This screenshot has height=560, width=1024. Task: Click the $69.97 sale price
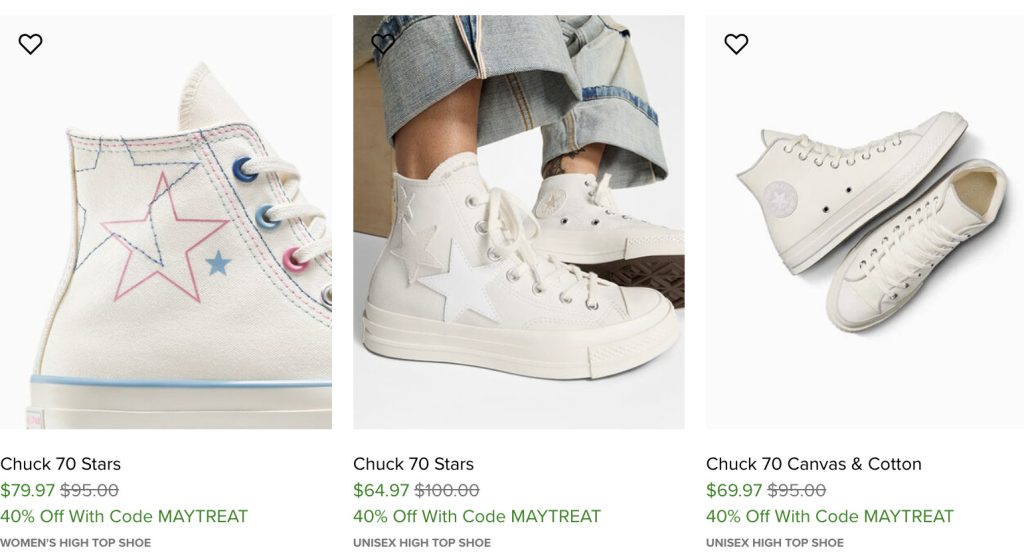[x=734, y=490]
